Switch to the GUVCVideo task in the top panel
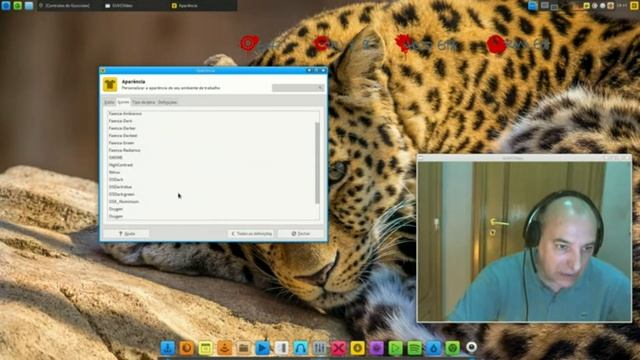The width and height of the screenshot is (640, 360). pyautogui.click(x=137, y=5)
